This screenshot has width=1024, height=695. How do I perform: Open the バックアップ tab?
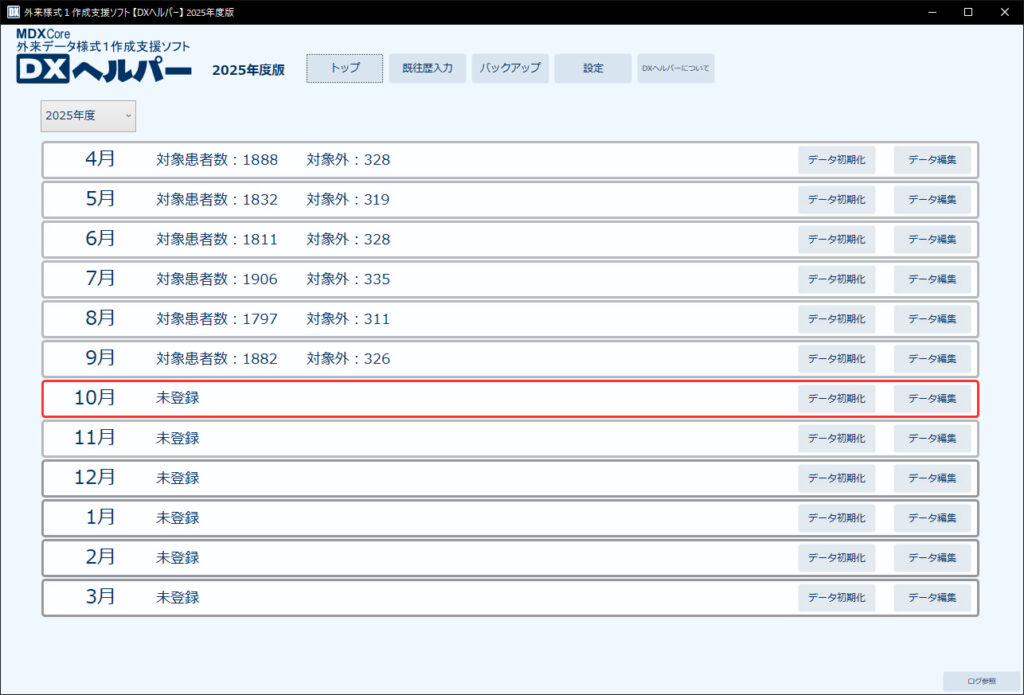click(510, 68)
